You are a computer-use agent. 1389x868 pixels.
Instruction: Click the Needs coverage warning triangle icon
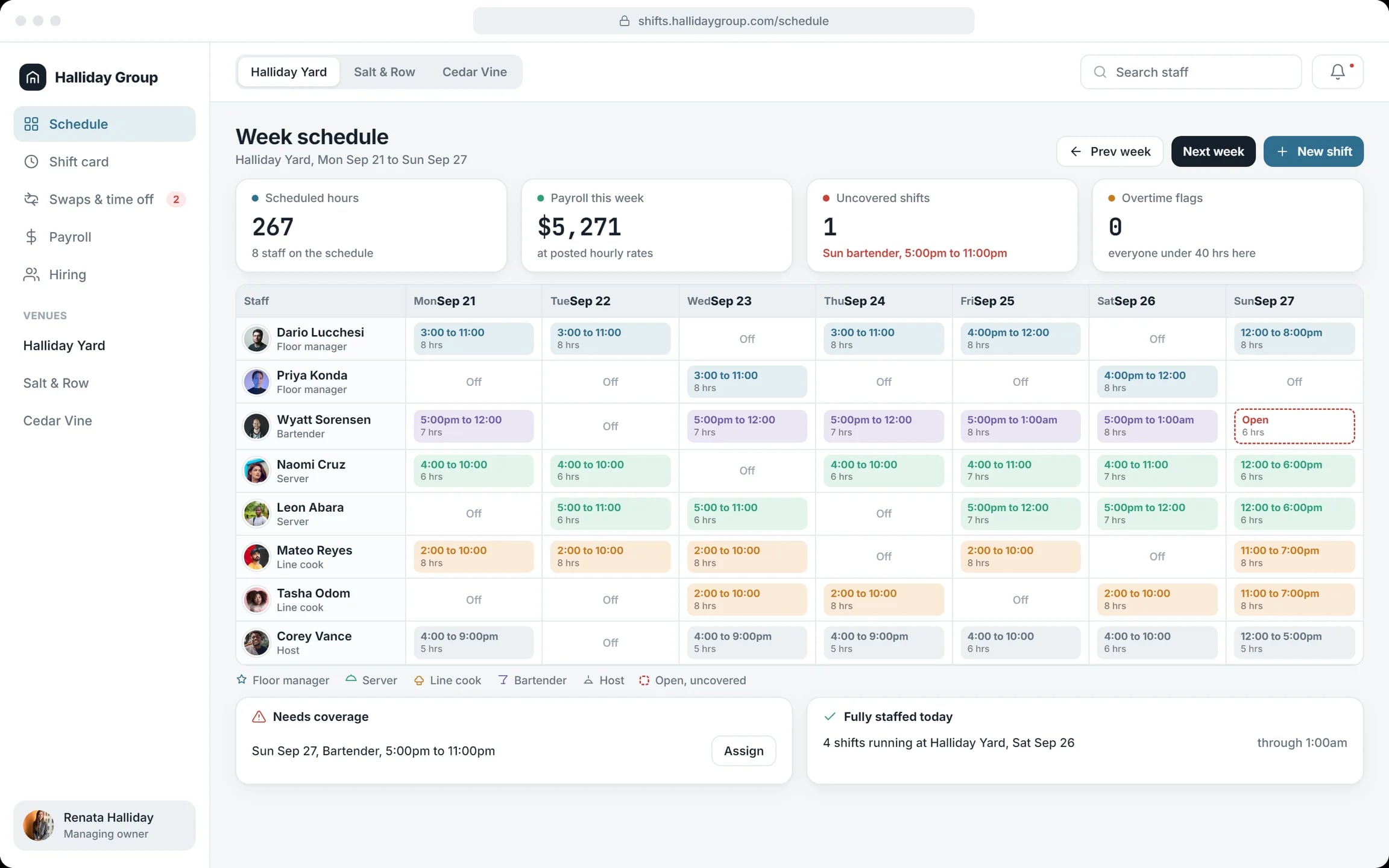pos(259,717)
